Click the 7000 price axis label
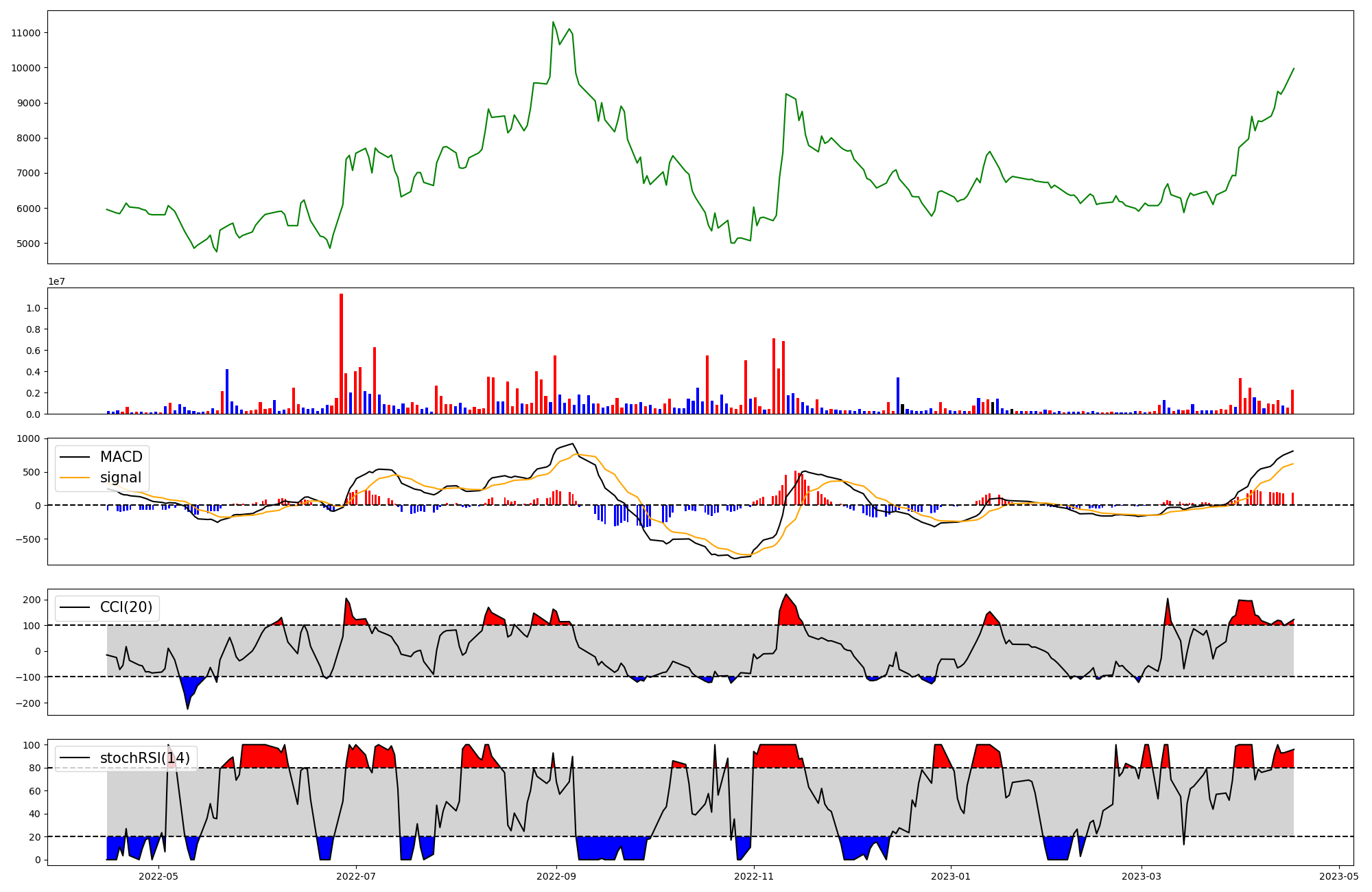Image resolution: width=1372 pixels, height=892 pixels. [x=28, y=173]
